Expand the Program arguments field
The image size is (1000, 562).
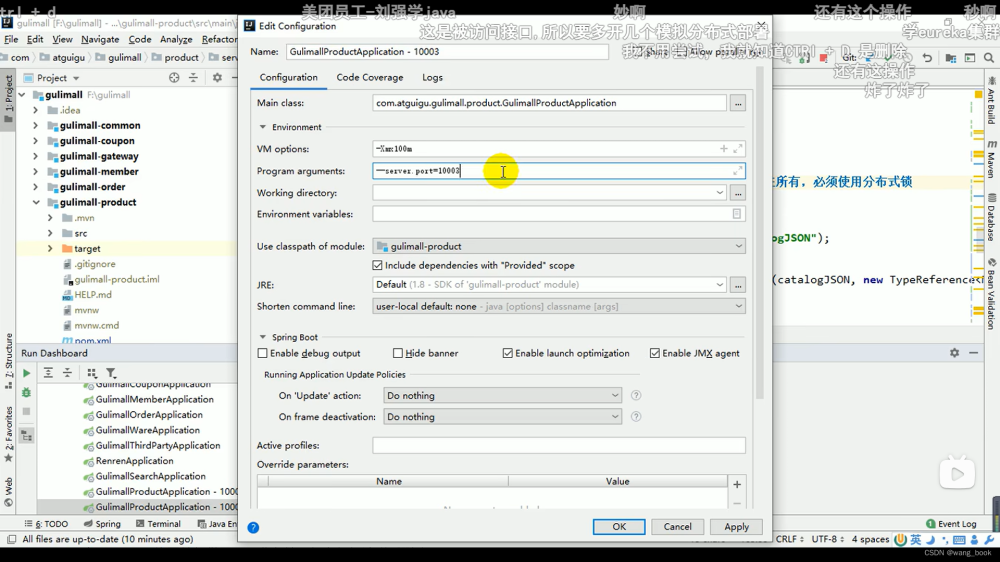pyautogui.click(x=738, y=171)
